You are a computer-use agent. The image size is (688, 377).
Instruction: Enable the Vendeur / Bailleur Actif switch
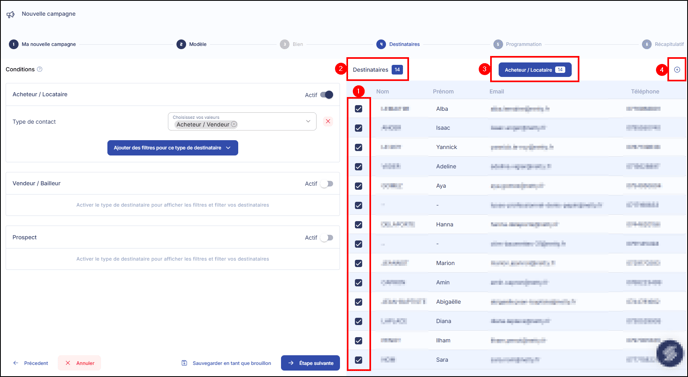327,184
